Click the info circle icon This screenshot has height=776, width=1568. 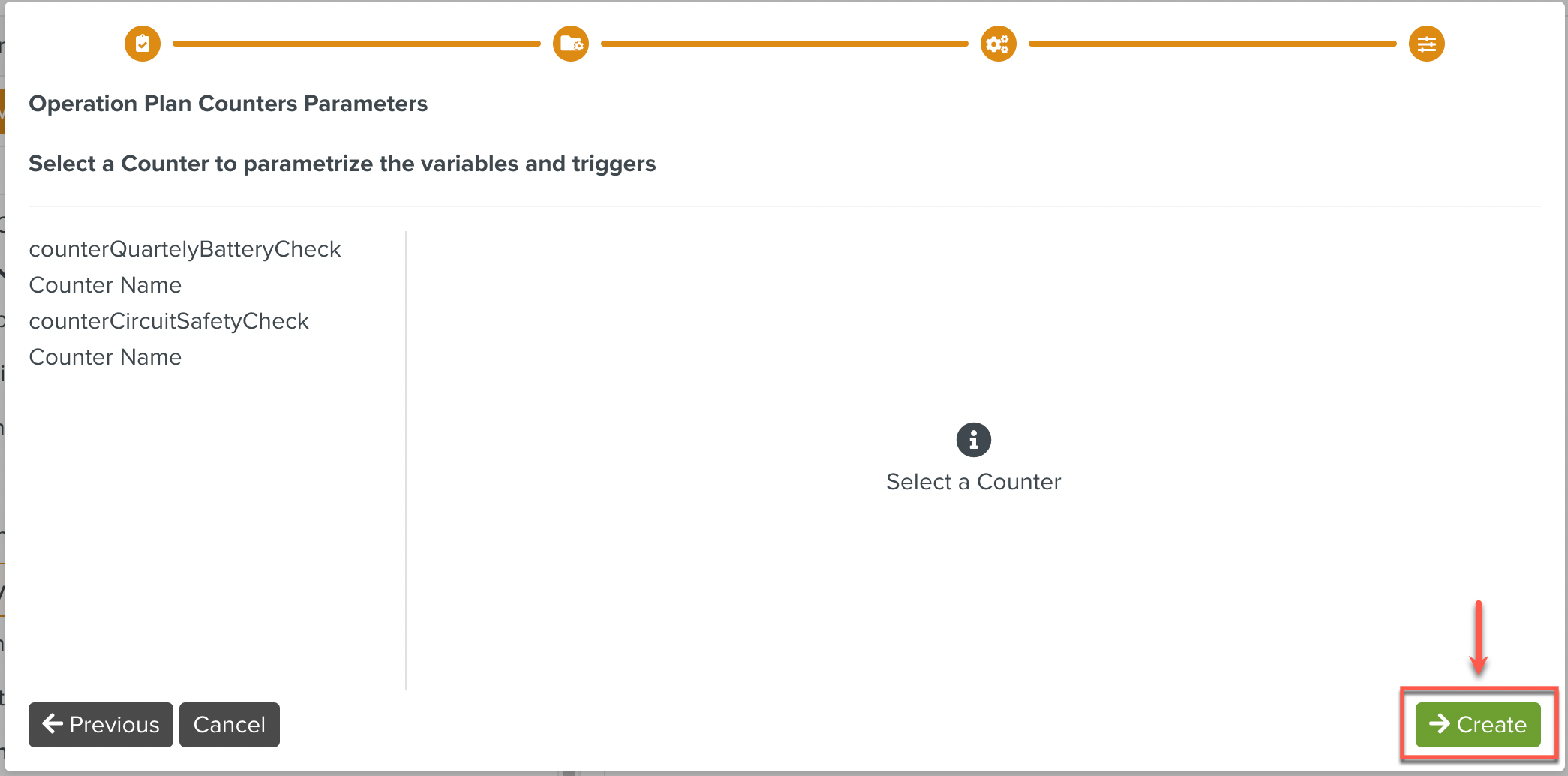pyautogui.click(x=973, y=440)
